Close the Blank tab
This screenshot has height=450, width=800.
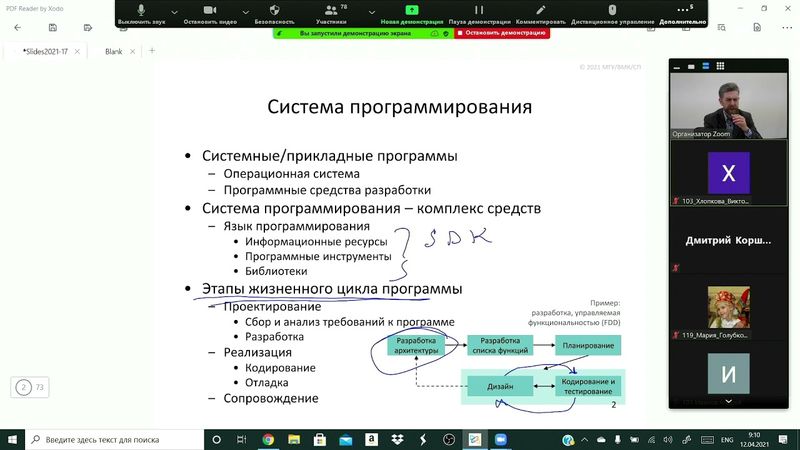pyautogui.click(x=132, y=52)
